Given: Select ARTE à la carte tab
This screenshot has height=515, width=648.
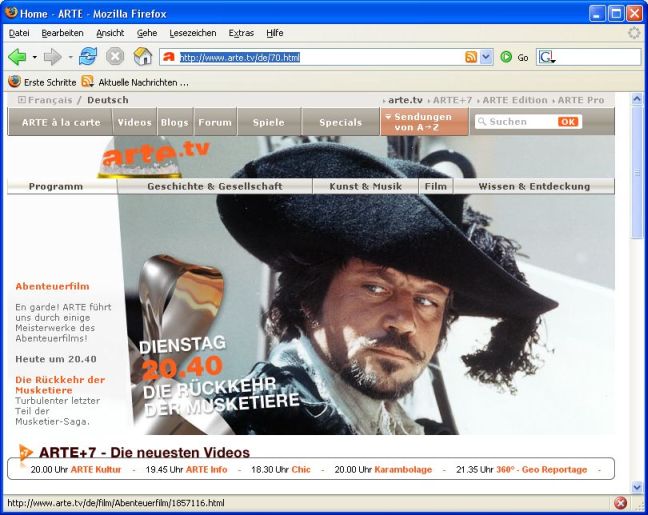Looking at the screenshot, I should [60, 122].
